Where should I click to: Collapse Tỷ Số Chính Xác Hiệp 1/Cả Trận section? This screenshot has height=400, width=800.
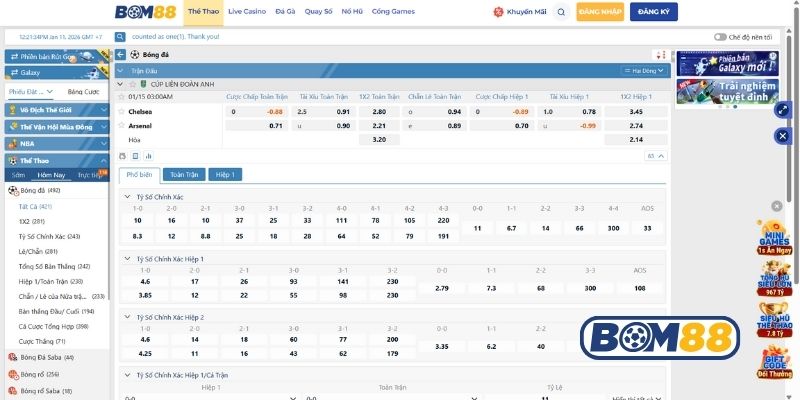click(128, 375)
